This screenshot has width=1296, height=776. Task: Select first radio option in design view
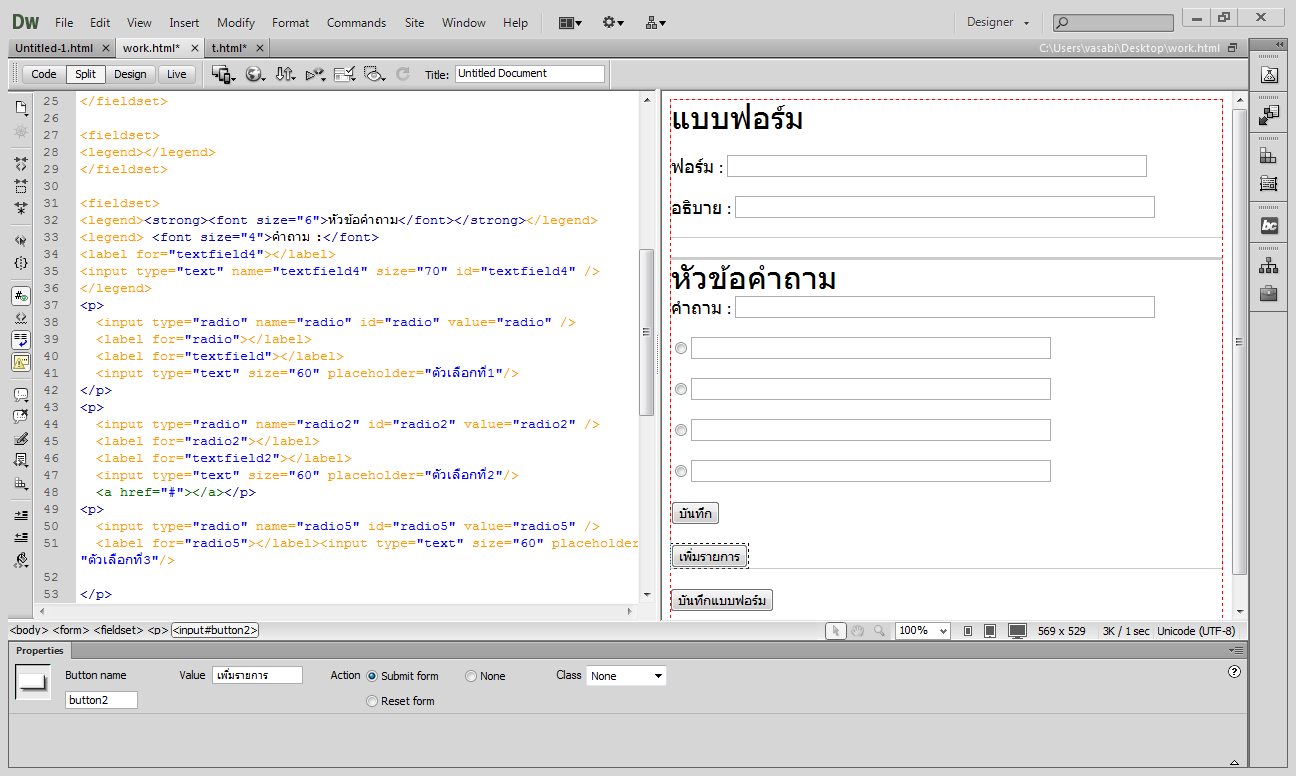point(681,348)
